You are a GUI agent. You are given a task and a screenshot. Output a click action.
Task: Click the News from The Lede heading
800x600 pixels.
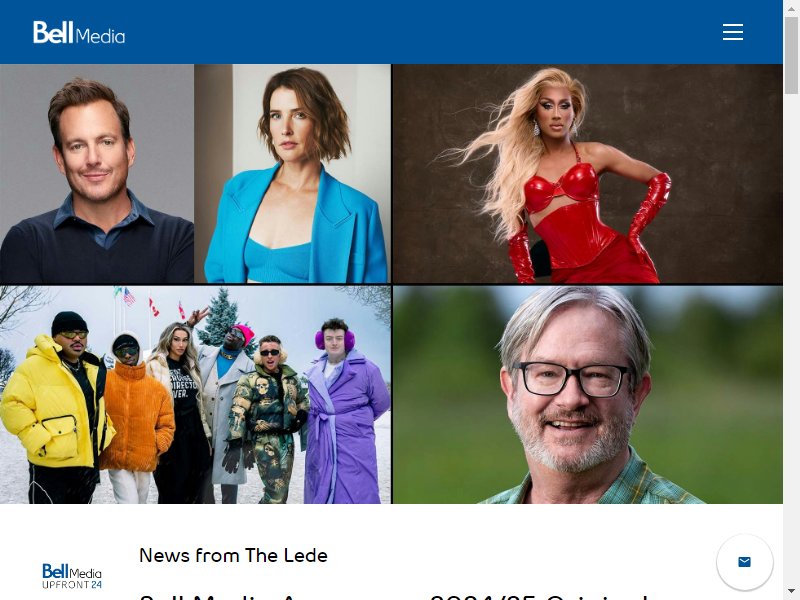click(x=233, y=555)
